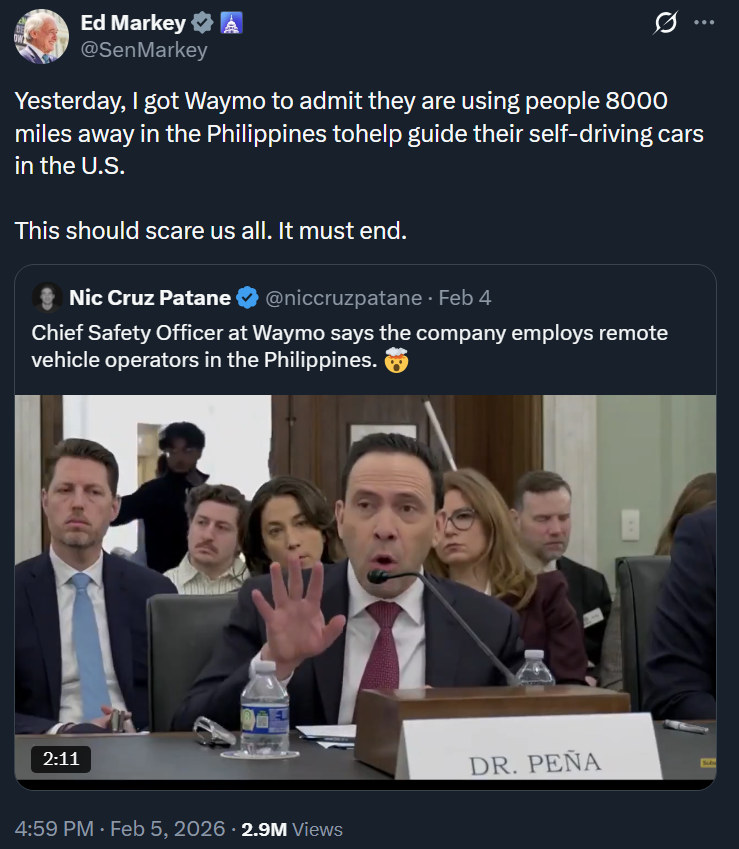The height and width of the screenshot is (849, 739).
Task: Click the verified badge next to Nic Cruz Patane
Action: 248,297
